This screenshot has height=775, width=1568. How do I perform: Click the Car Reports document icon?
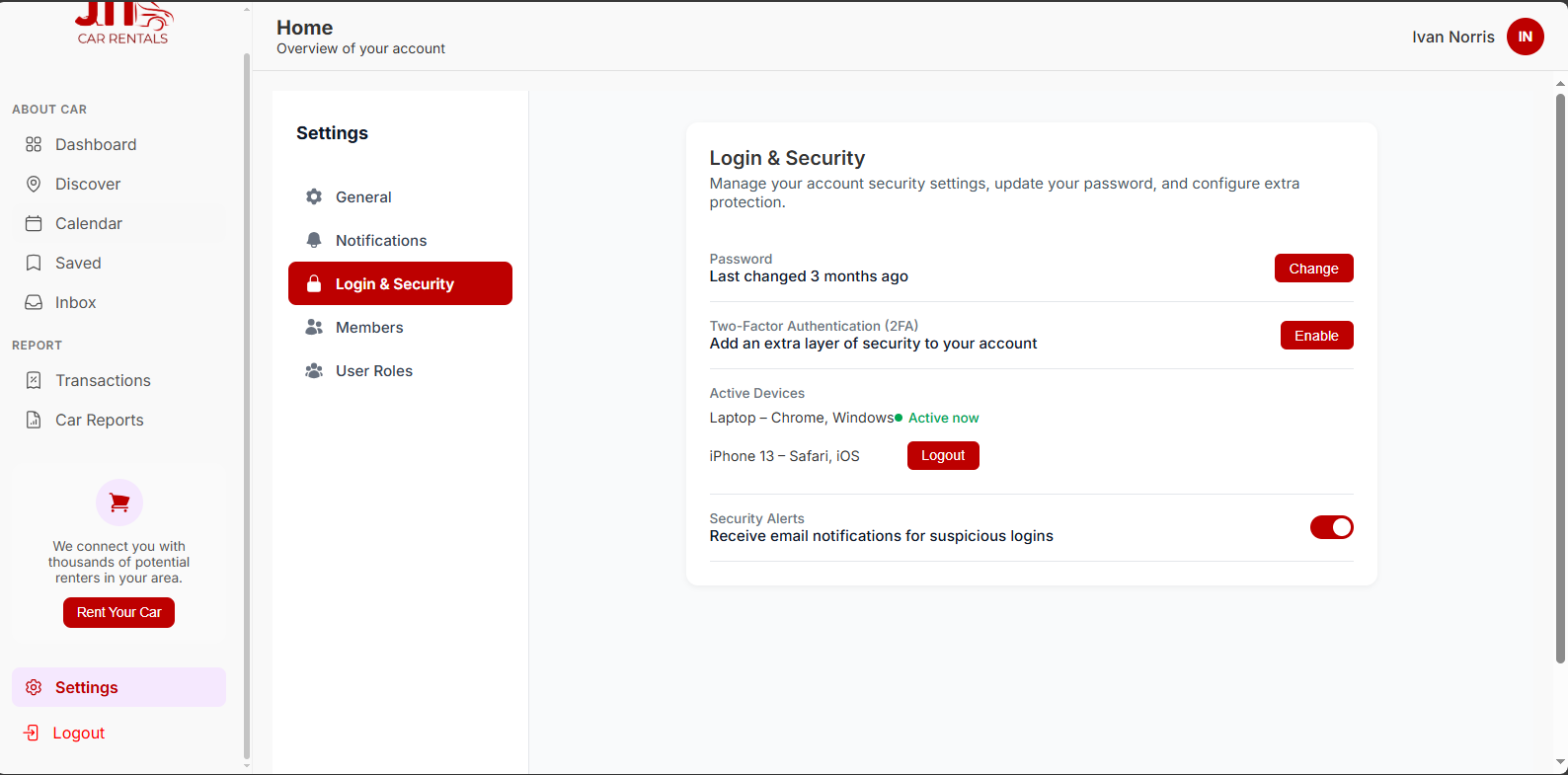point(34,420)
